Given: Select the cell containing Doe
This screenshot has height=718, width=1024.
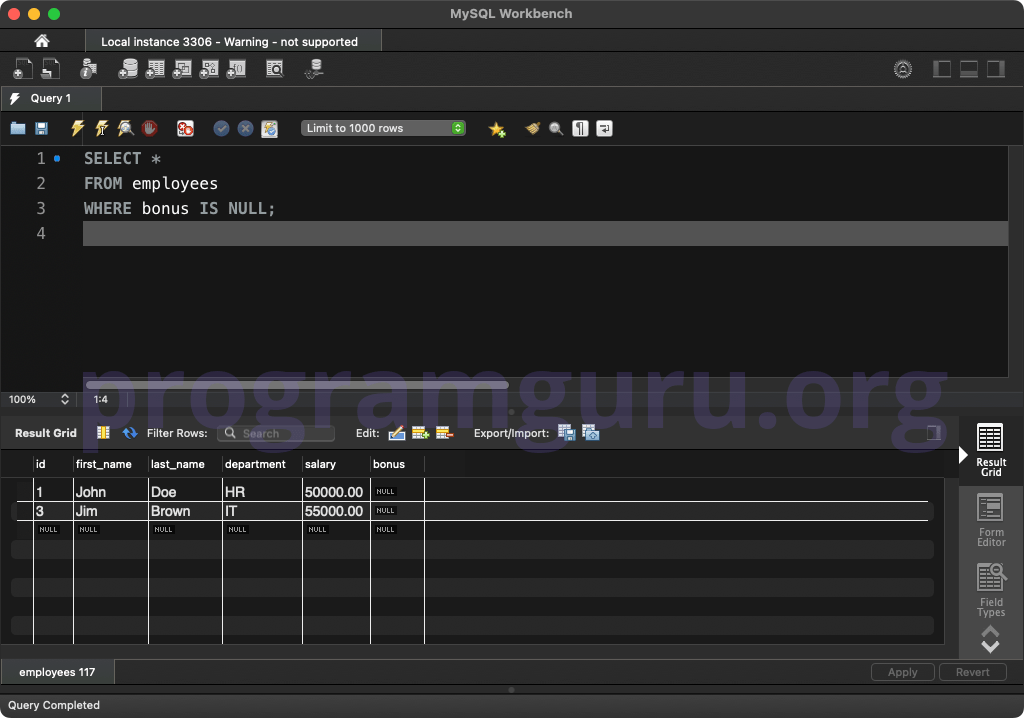Looking at the screenshot, I should [x=185, y=492].
